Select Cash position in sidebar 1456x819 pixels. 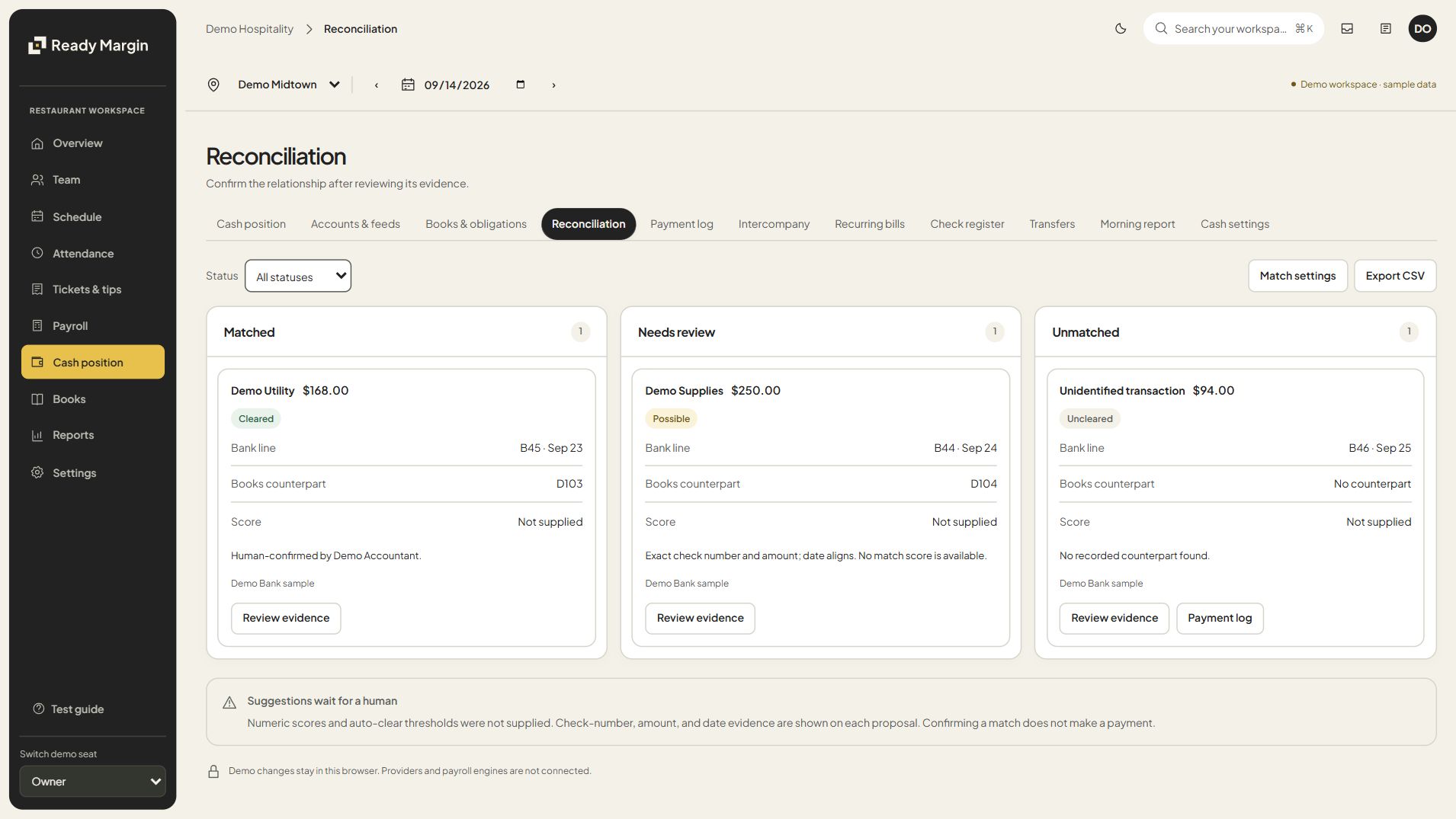click(x=93, y=363)
